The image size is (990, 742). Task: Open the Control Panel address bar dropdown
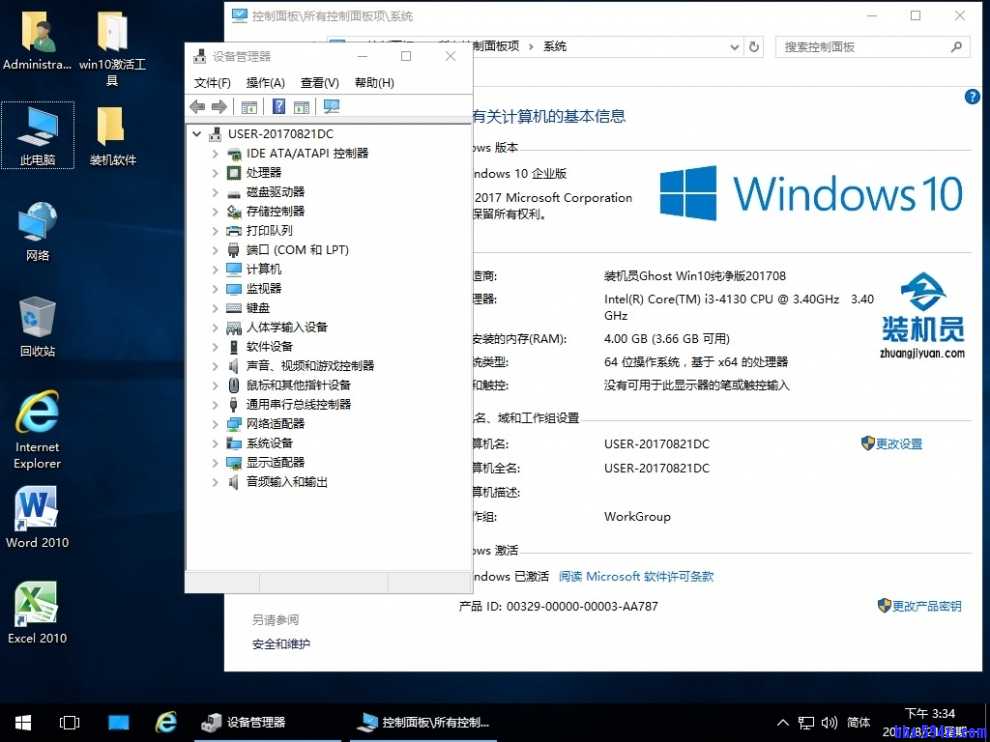(735, 47)
